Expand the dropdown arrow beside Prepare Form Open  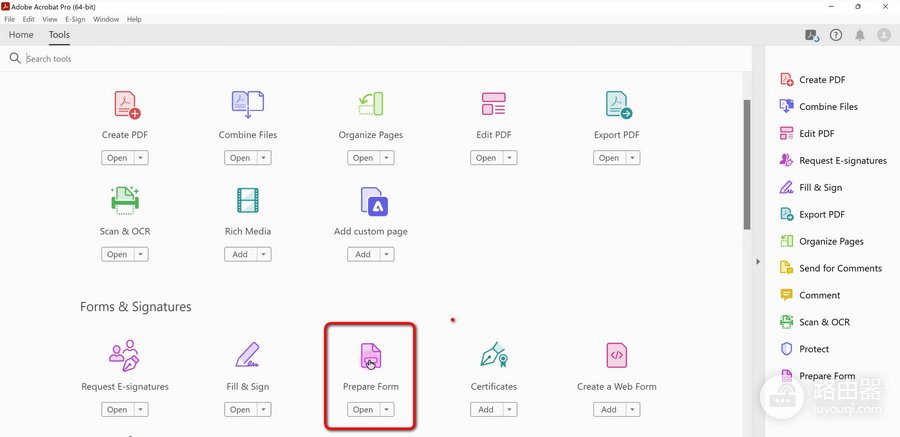pyautogui.click(x=387, y=409)
